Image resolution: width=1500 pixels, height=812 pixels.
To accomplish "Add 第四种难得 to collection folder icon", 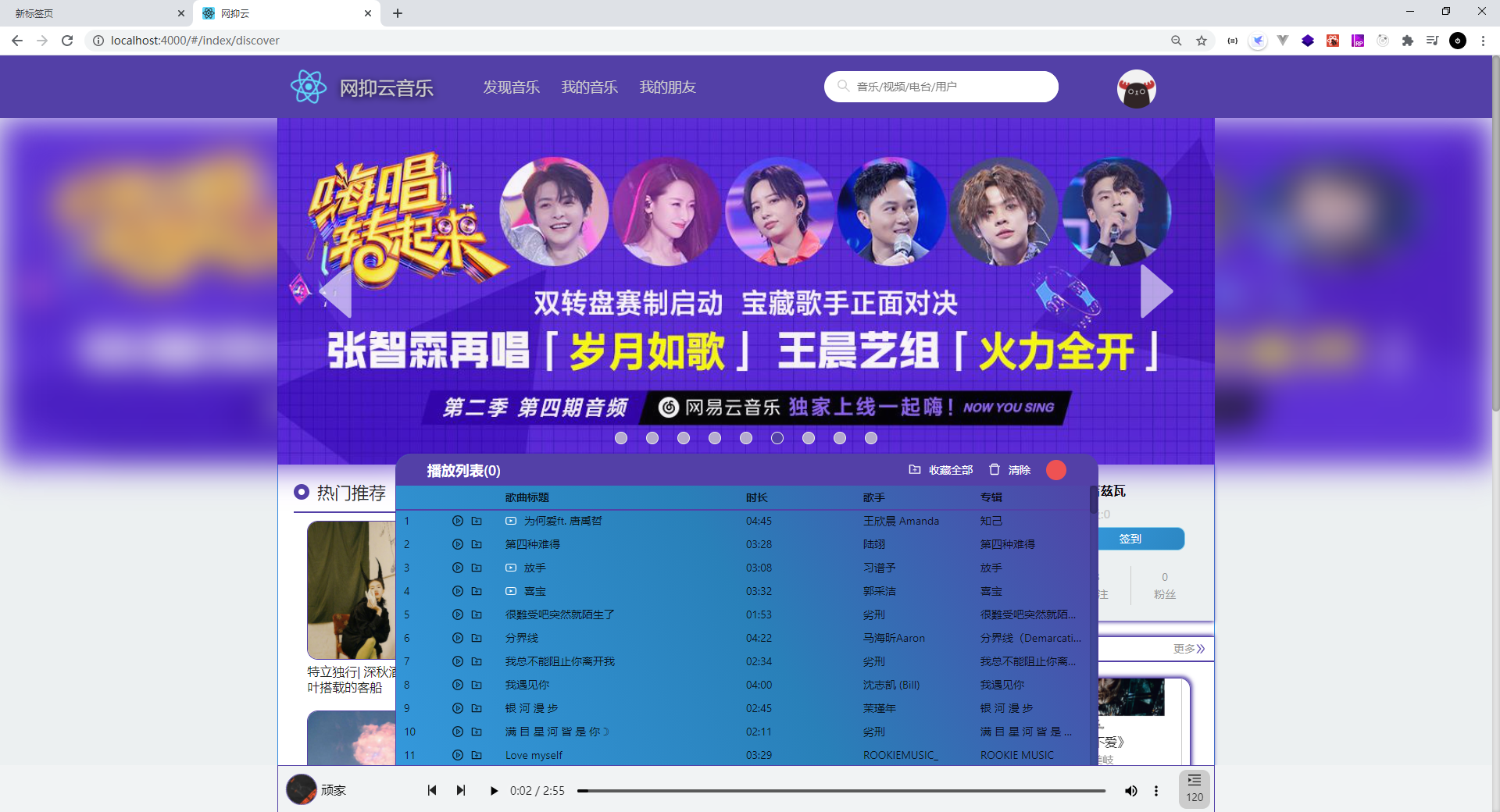I will coord(477,544).
